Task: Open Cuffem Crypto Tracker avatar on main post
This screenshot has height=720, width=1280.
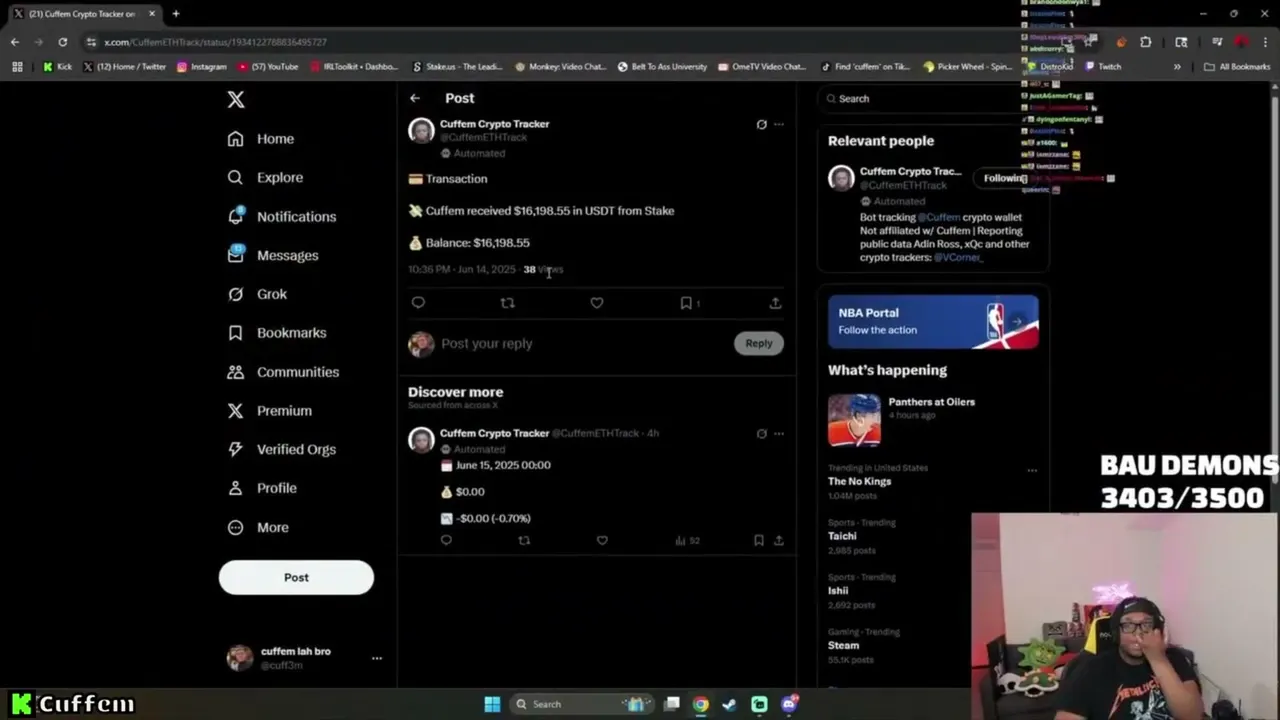Action: tap(421, 131)
